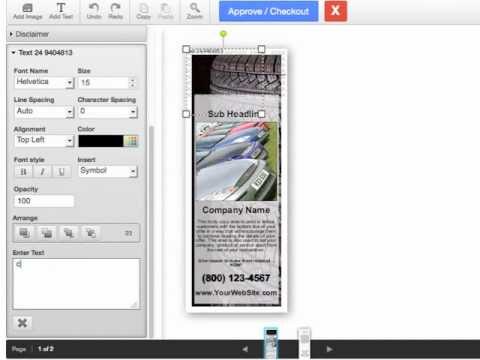The height and width of the screenshot is (360, 480).
Task: Redo the last undone action
Action: pos(115,11)
